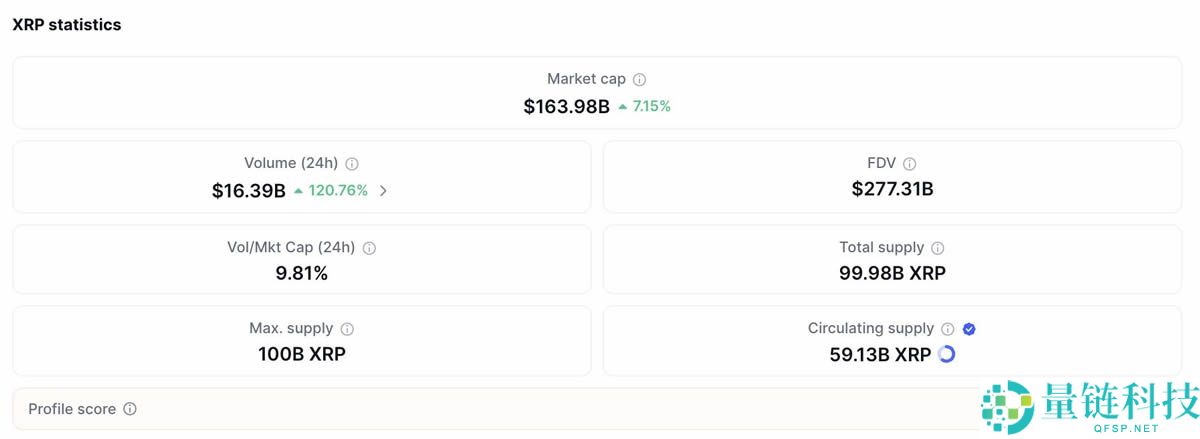Click the 59.13B XRP circulating supply value
This screenshot has height=439, width=1200.
[880, 354]
